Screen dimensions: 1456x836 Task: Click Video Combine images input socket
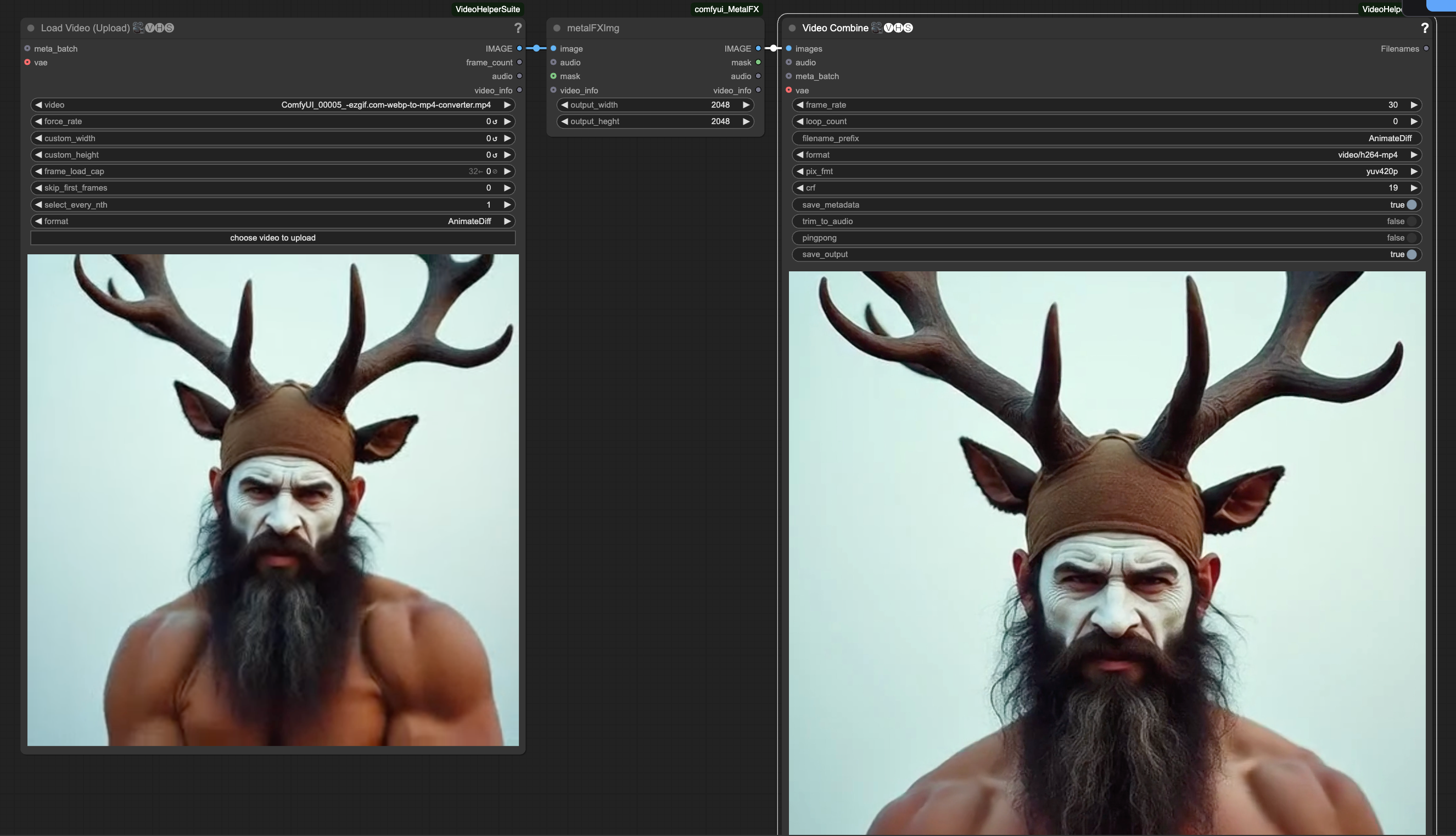pos(788,48)
